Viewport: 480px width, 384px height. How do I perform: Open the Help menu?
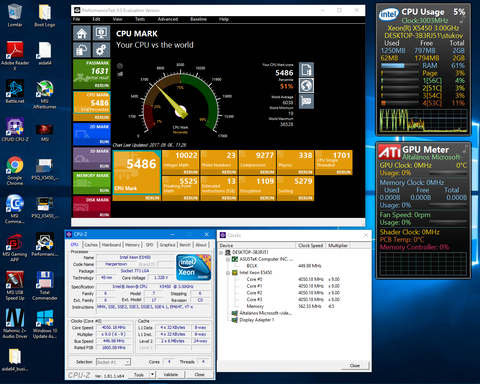click(224, 19)
